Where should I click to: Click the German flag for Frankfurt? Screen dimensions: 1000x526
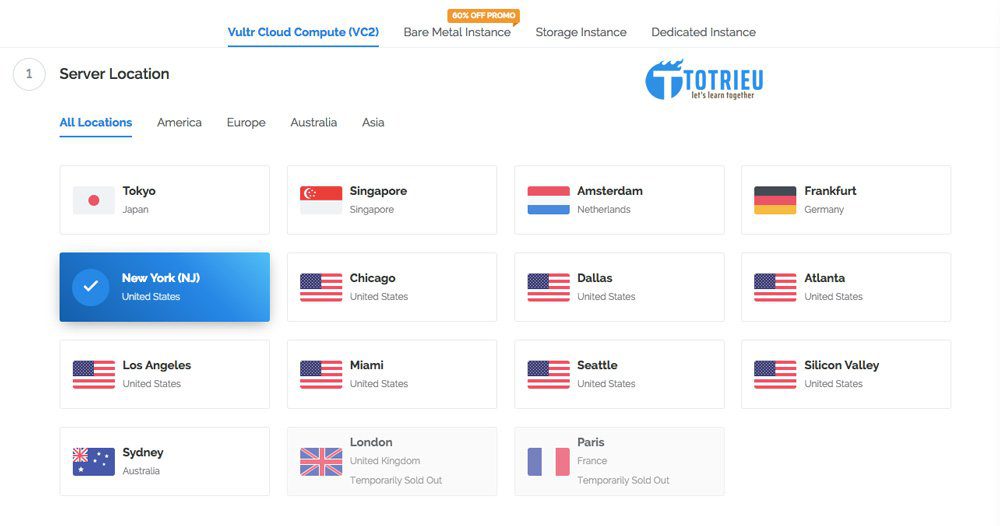(775, 200)
